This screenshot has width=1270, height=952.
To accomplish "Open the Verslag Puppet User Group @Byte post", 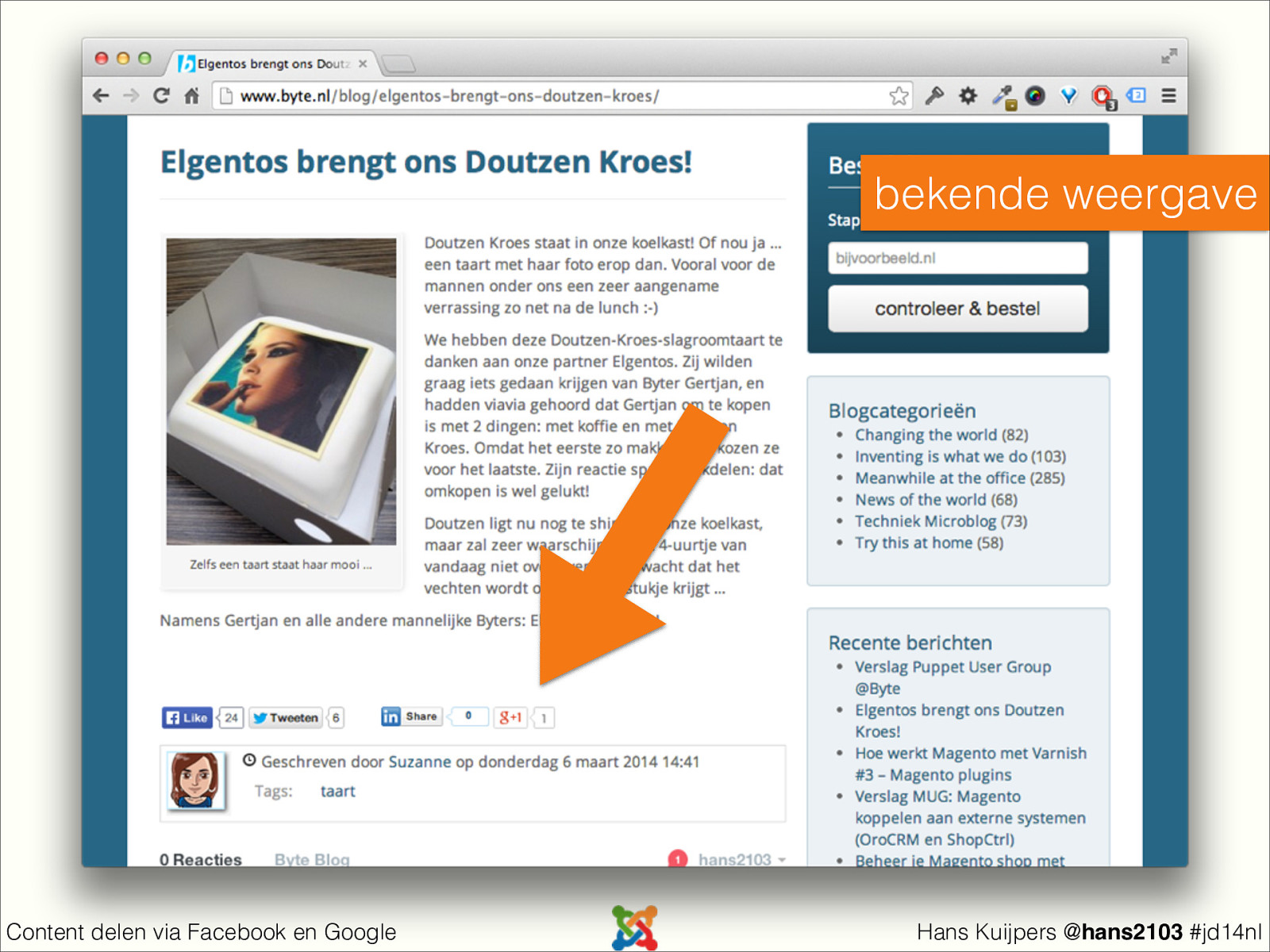I will coord(952,678).
